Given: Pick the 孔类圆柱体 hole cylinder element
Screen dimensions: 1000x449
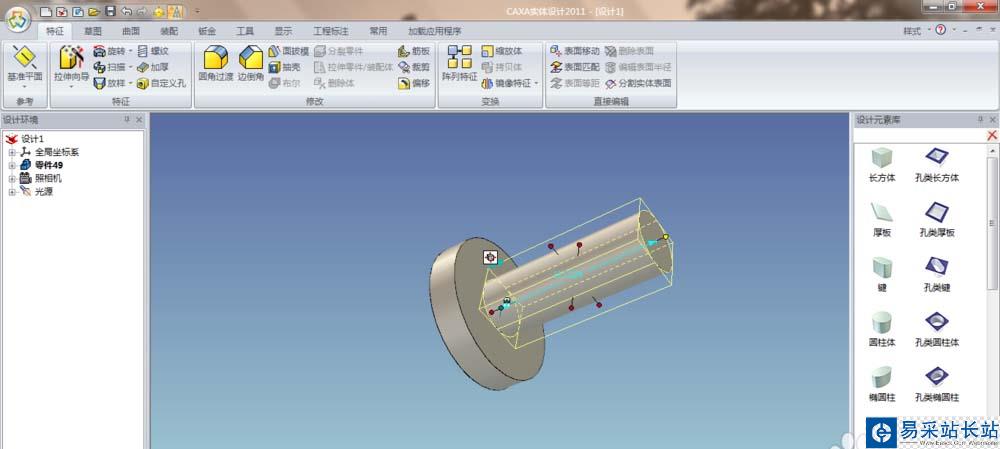Looking at the screenshot, I should pos(937,329).
